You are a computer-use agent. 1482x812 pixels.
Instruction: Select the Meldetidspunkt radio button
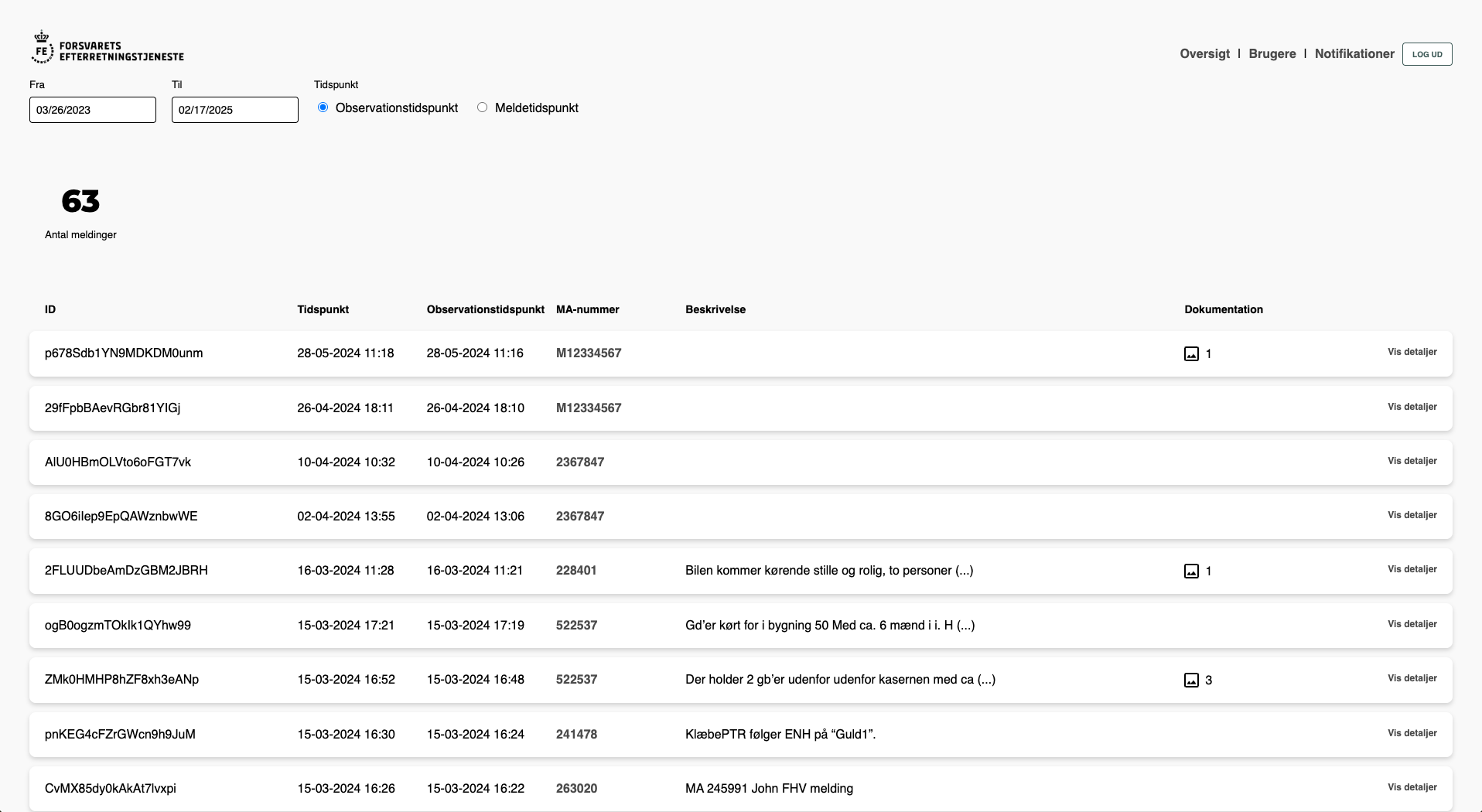click(x=483, y=107)
